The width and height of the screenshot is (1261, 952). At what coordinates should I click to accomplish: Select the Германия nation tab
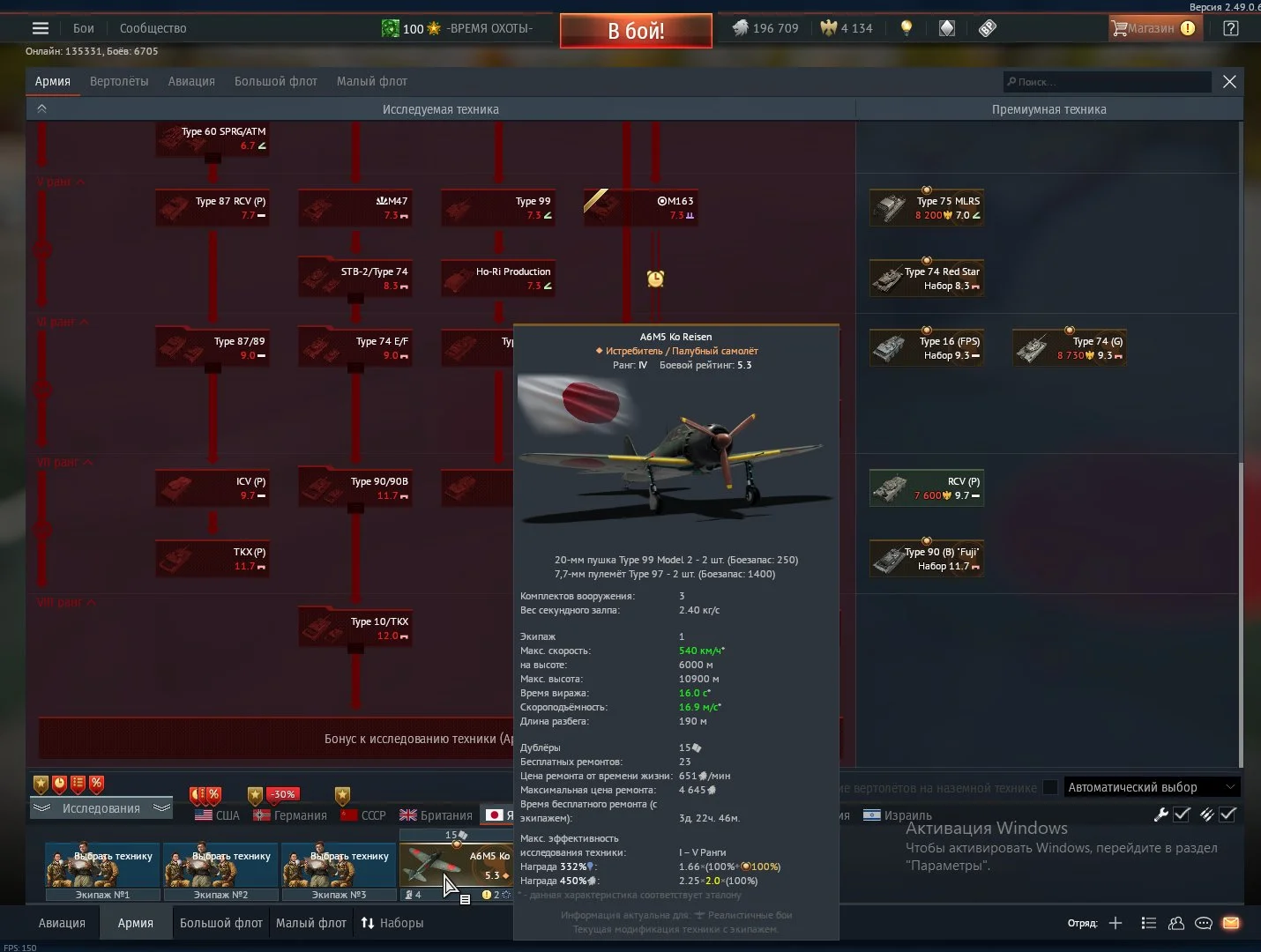(290, 815)
